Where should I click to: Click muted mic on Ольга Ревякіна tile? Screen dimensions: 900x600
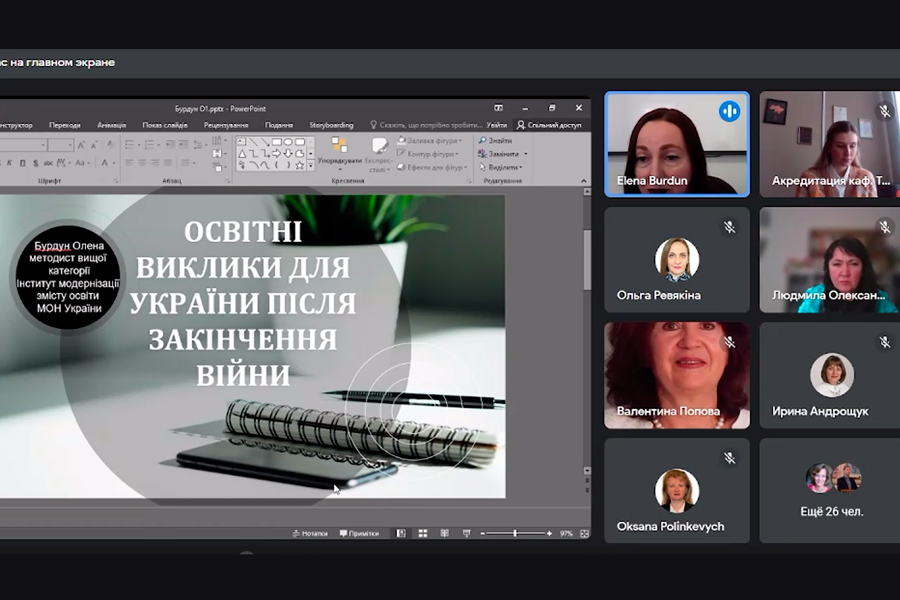(730, 227)
